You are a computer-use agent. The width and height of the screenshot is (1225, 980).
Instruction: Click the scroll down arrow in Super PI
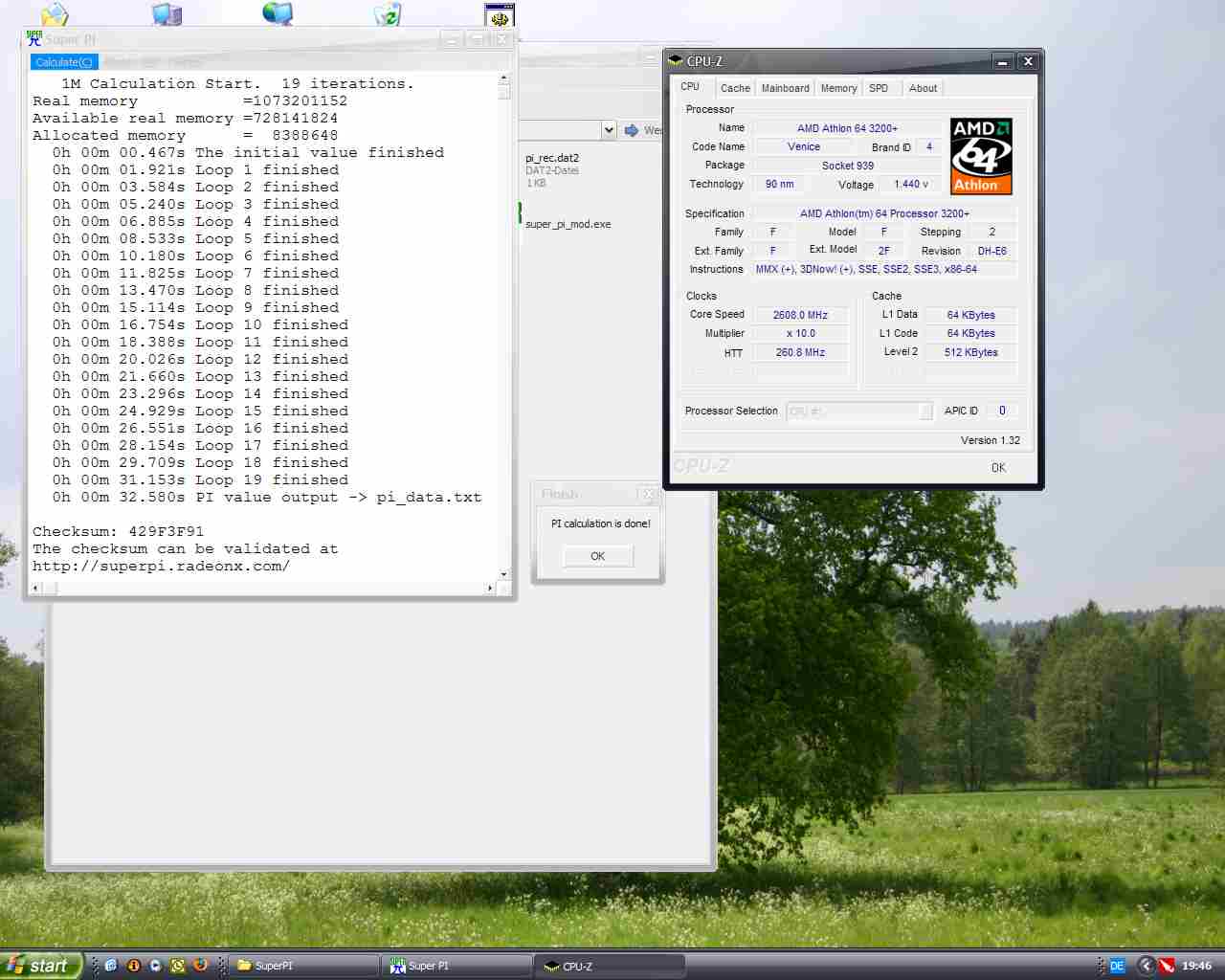(x=504, y=575)
